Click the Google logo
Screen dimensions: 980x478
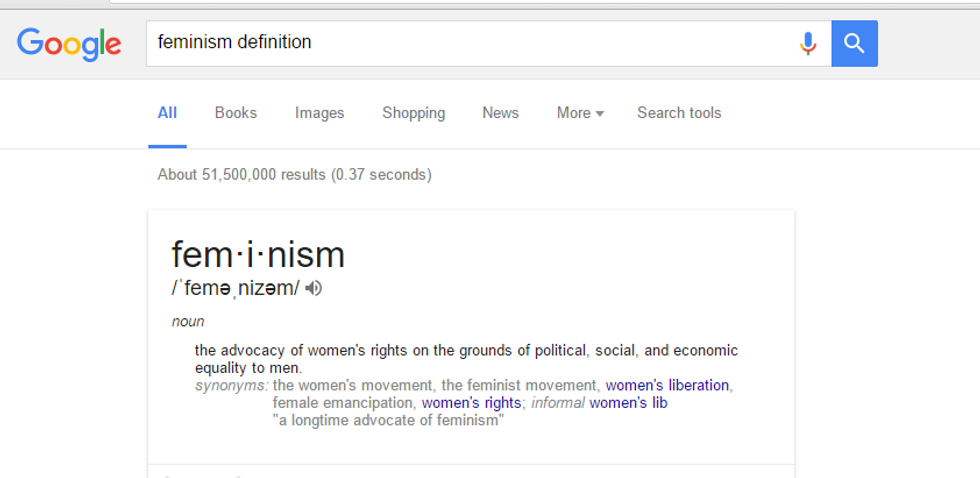(69, 43)
